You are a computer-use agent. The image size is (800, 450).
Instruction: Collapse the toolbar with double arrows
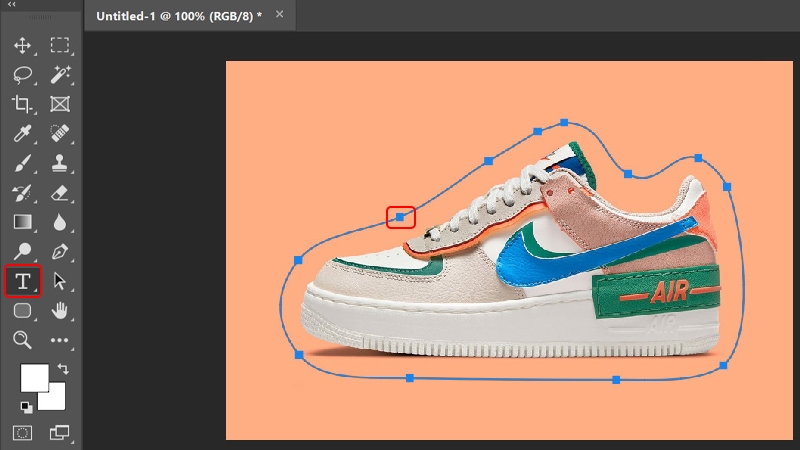(x=11, y=4)
